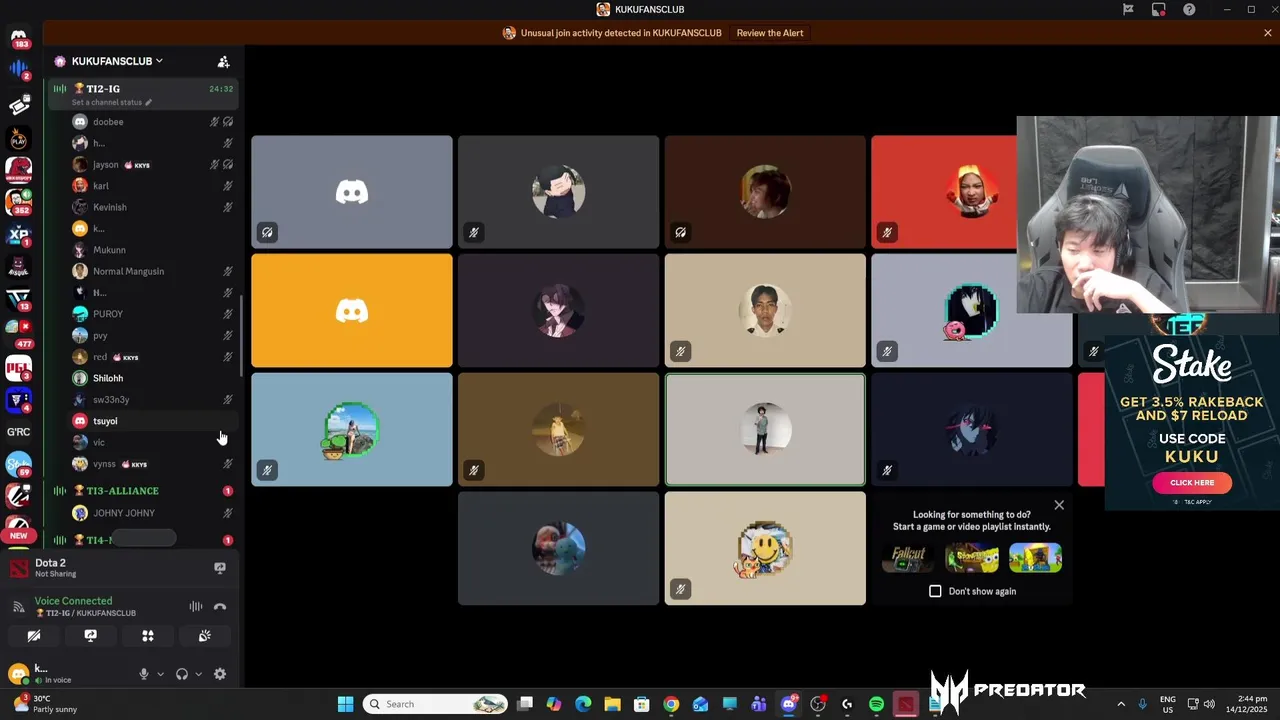
Task: Disconnect from voice with the hang-up icon
Action: [220, 607]
